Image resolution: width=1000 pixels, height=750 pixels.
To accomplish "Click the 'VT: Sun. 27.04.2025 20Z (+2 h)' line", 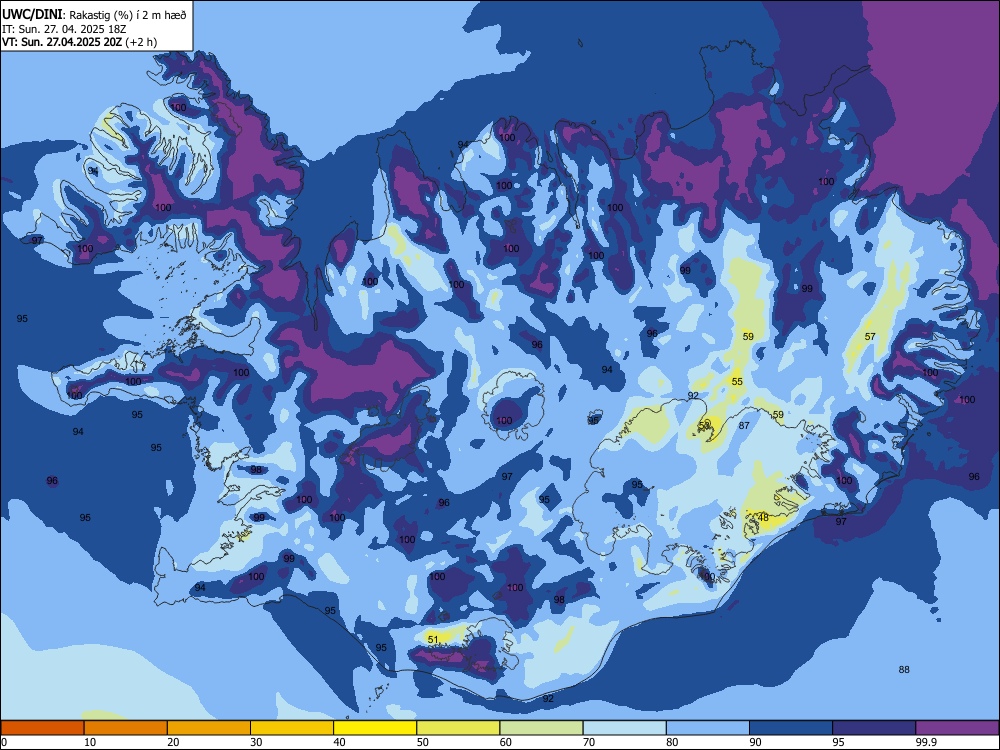I will click(x=79, y=42).
